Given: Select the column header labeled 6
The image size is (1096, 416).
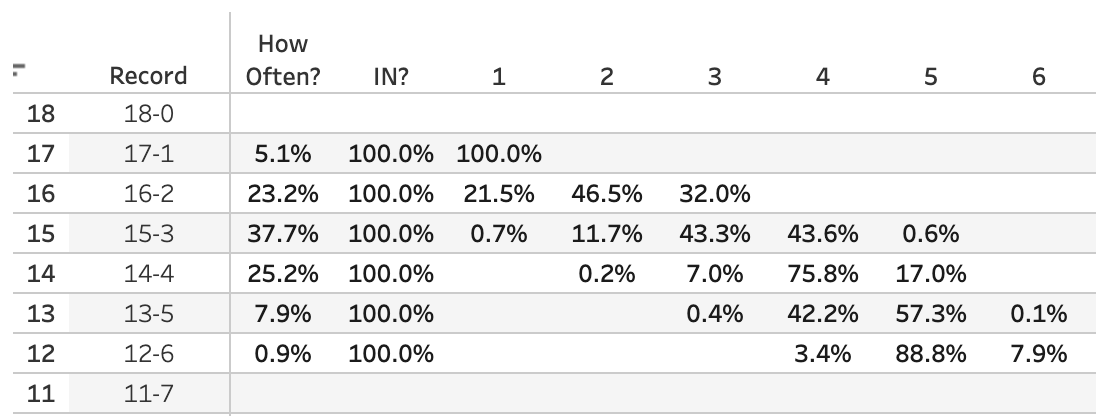Looking at the screenshot, I should [1038, 76].
